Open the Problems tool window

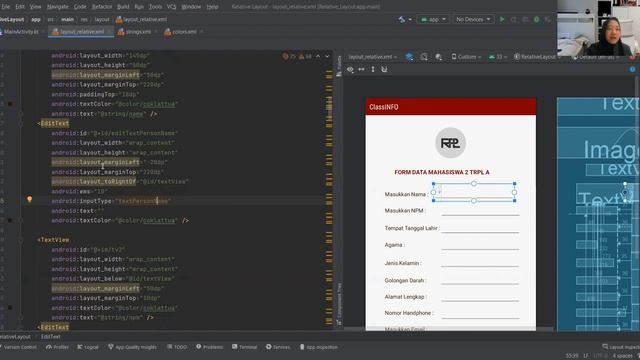209,347
